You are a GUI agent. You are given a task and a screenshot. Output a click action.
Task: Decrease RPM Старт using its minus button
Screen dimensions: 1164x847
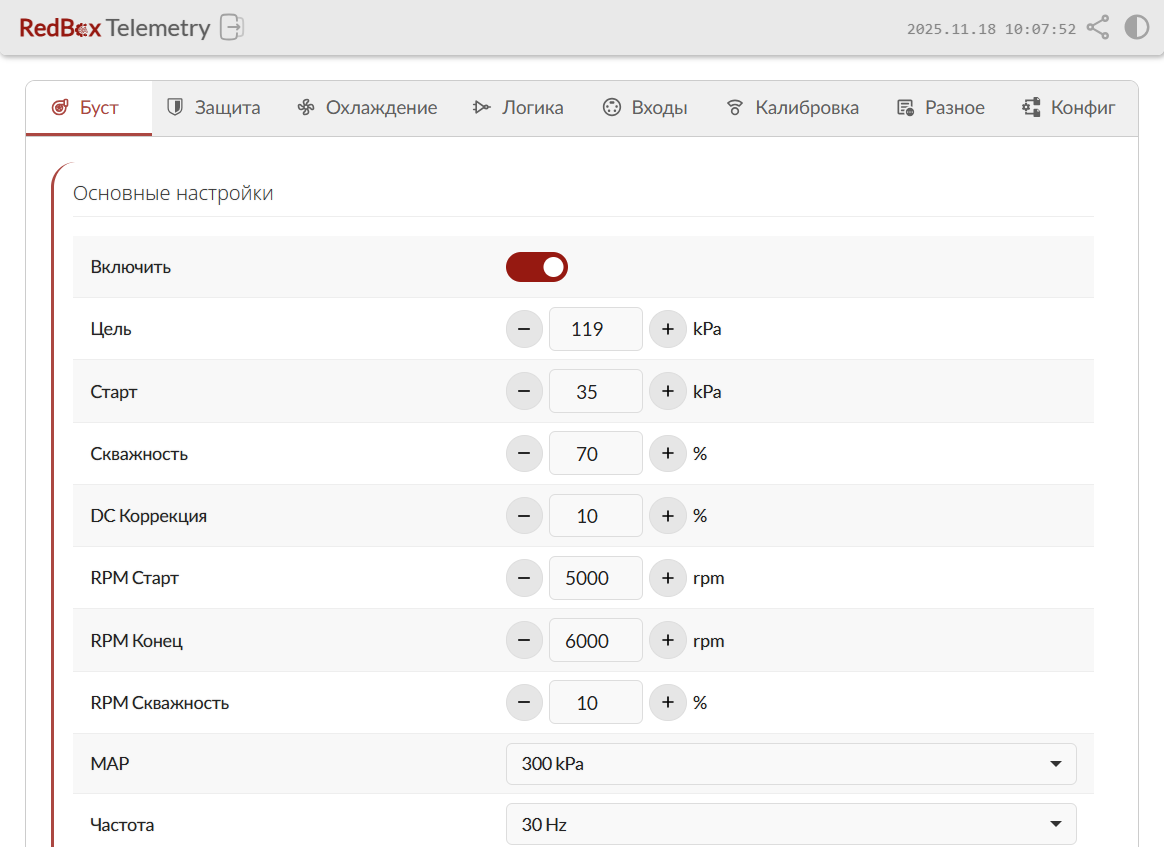[524, 578]
